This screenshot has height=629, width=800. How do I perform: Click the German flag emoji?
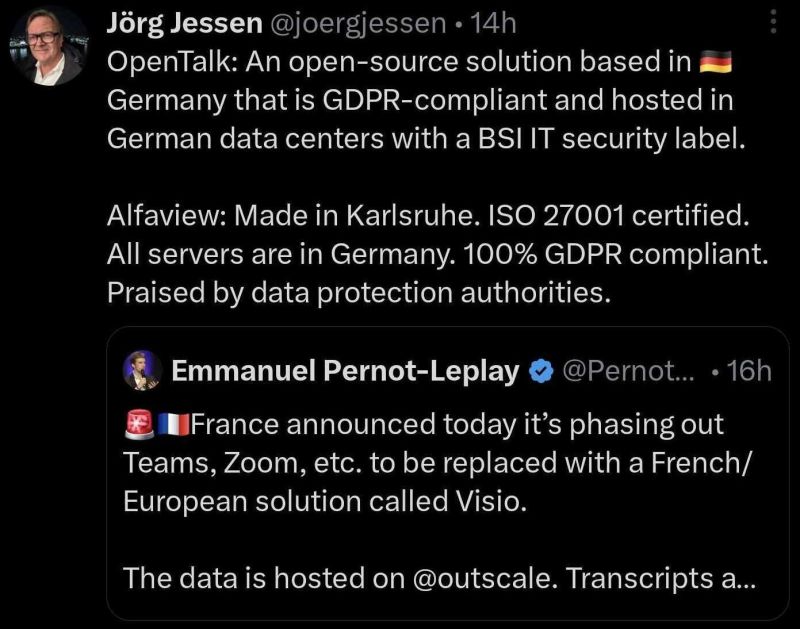[717, 62]
